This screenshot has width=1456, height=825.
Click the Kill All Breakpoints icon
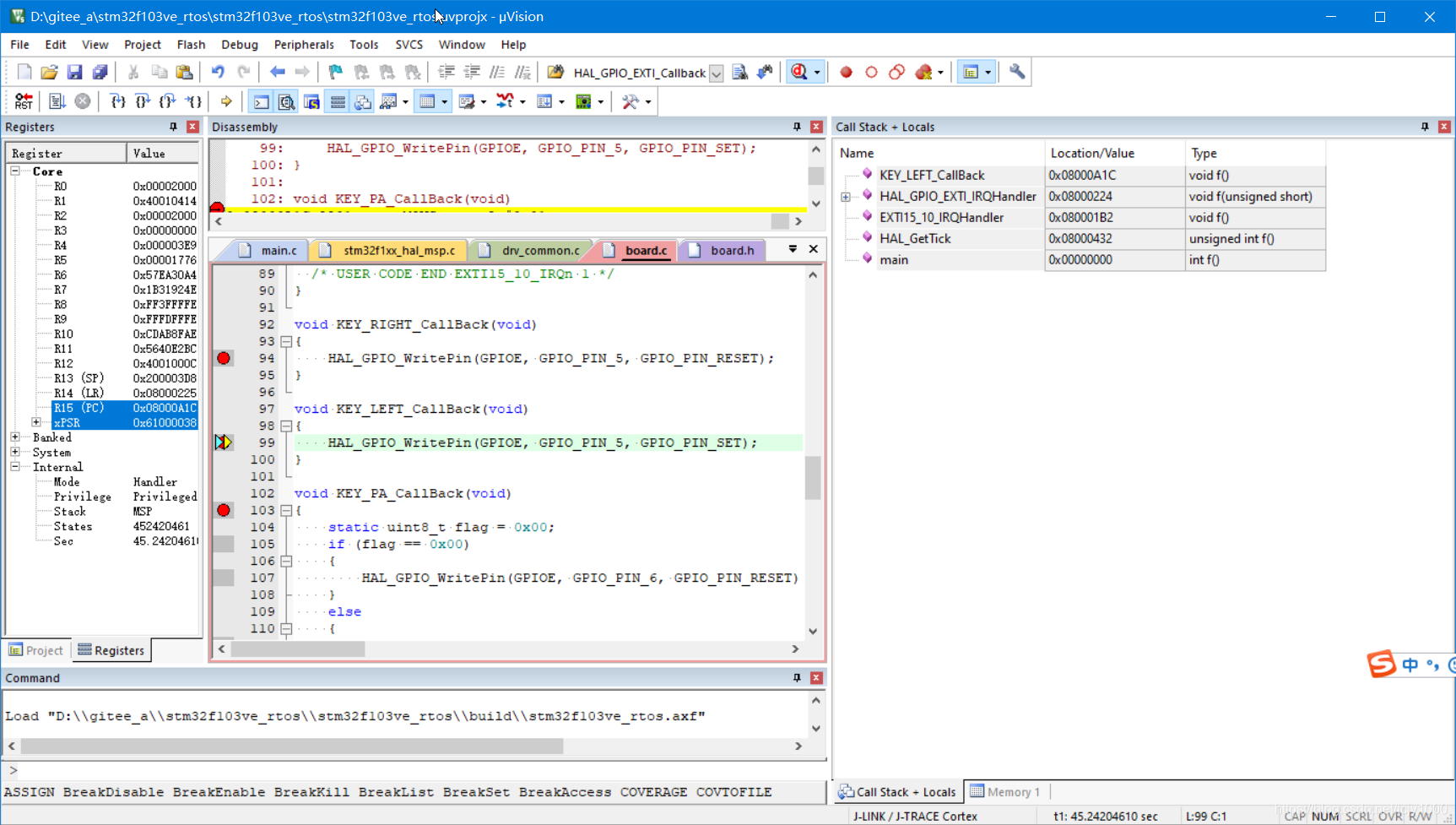point(923,73)
